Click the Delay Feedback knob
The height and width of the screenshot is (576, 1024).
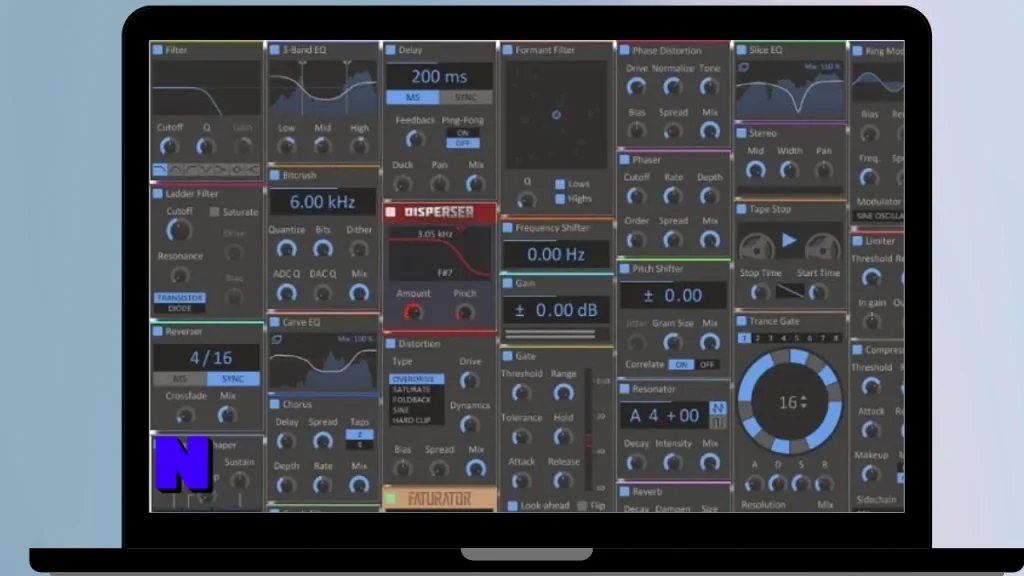pos(414,138)
